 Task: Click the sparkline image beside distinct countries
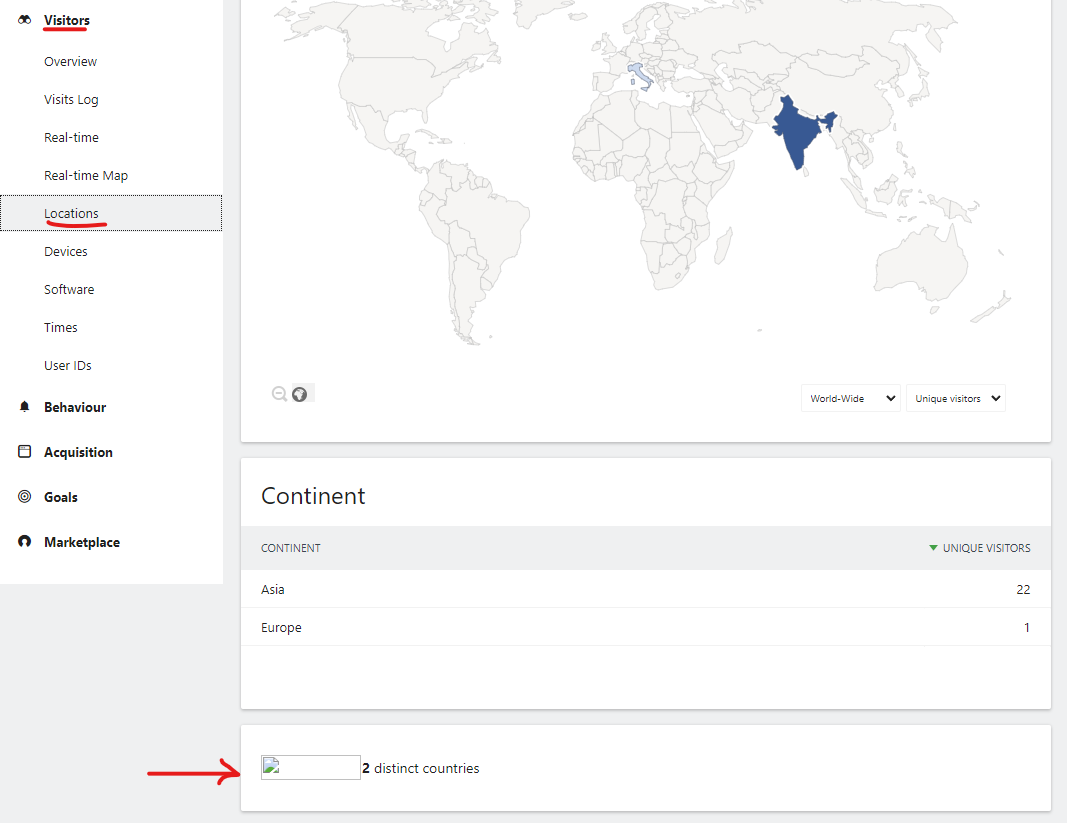point(310,767)
